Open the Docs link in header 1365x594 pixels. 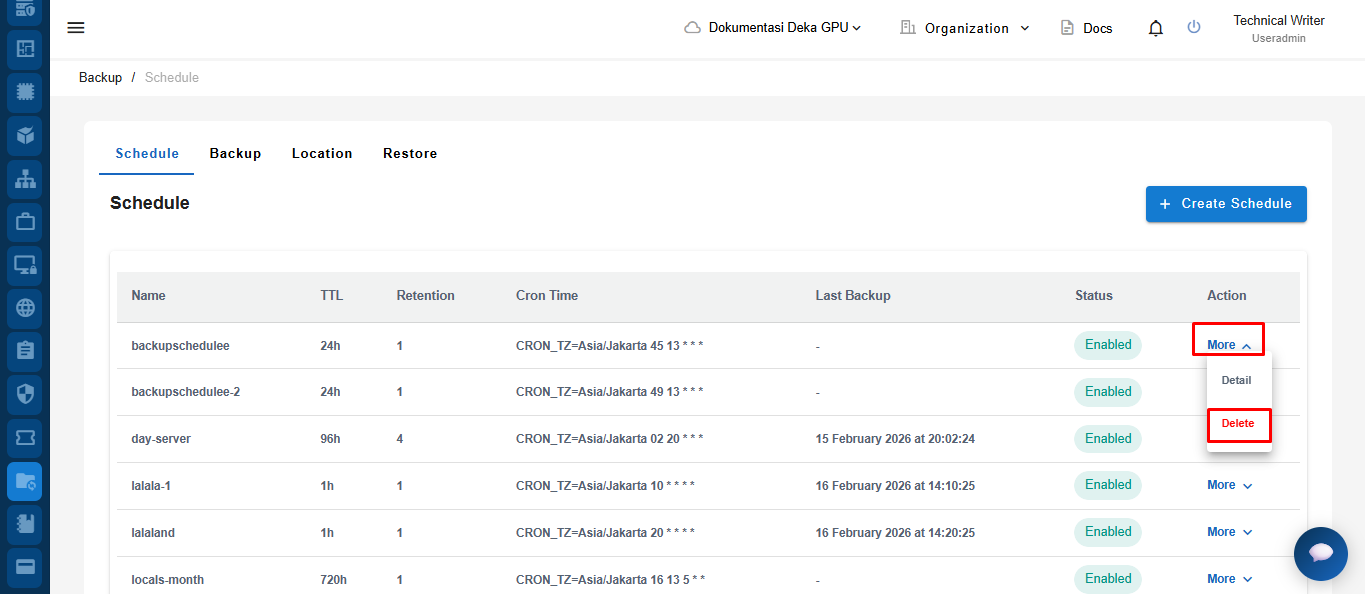[x=1087, y=28]
